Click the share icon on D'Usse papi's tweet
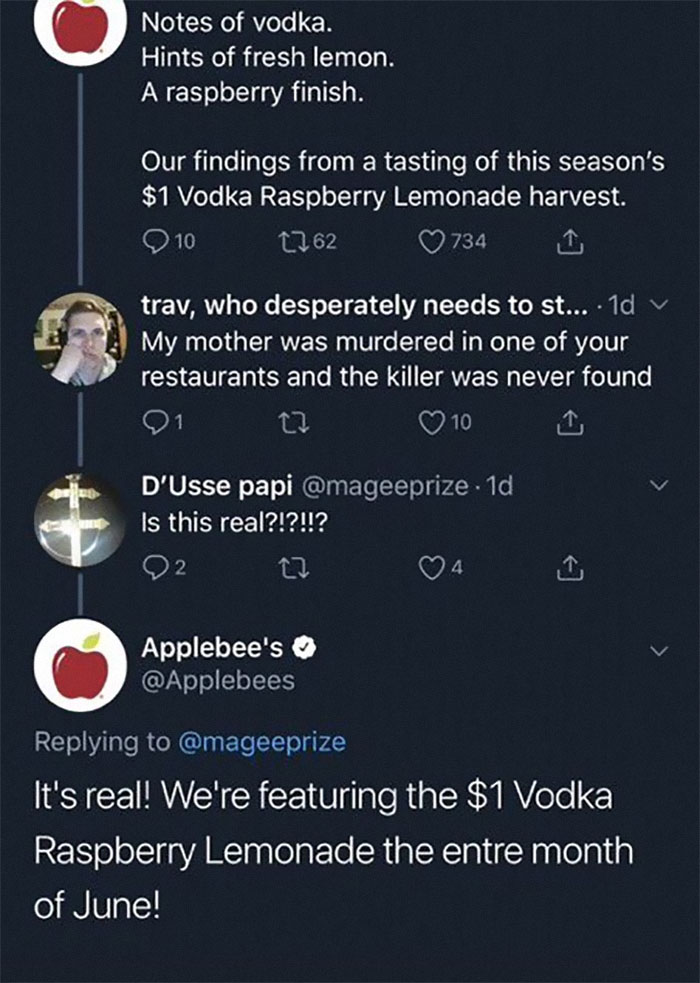The image size is (700, 983). point(570,564)
